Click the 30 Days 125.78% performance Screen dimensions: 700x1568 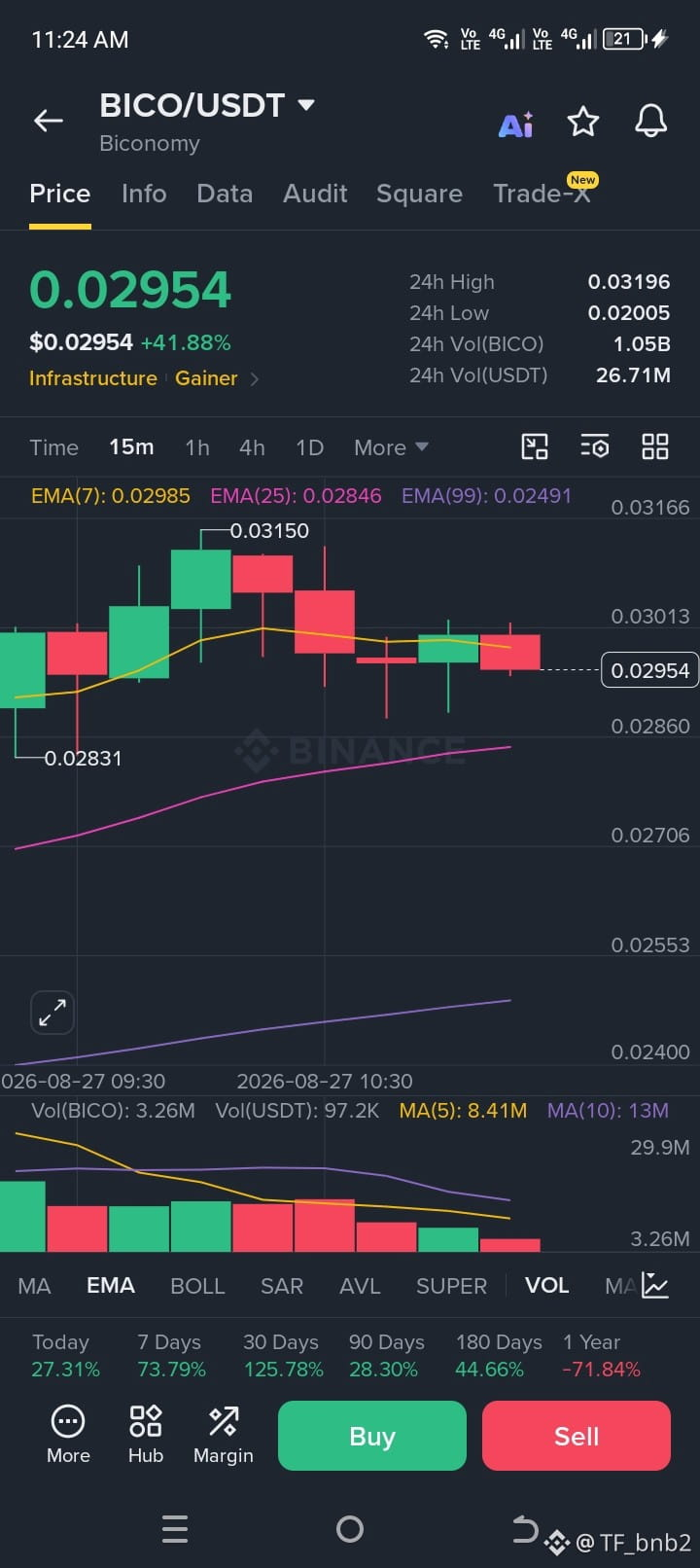283,1356
